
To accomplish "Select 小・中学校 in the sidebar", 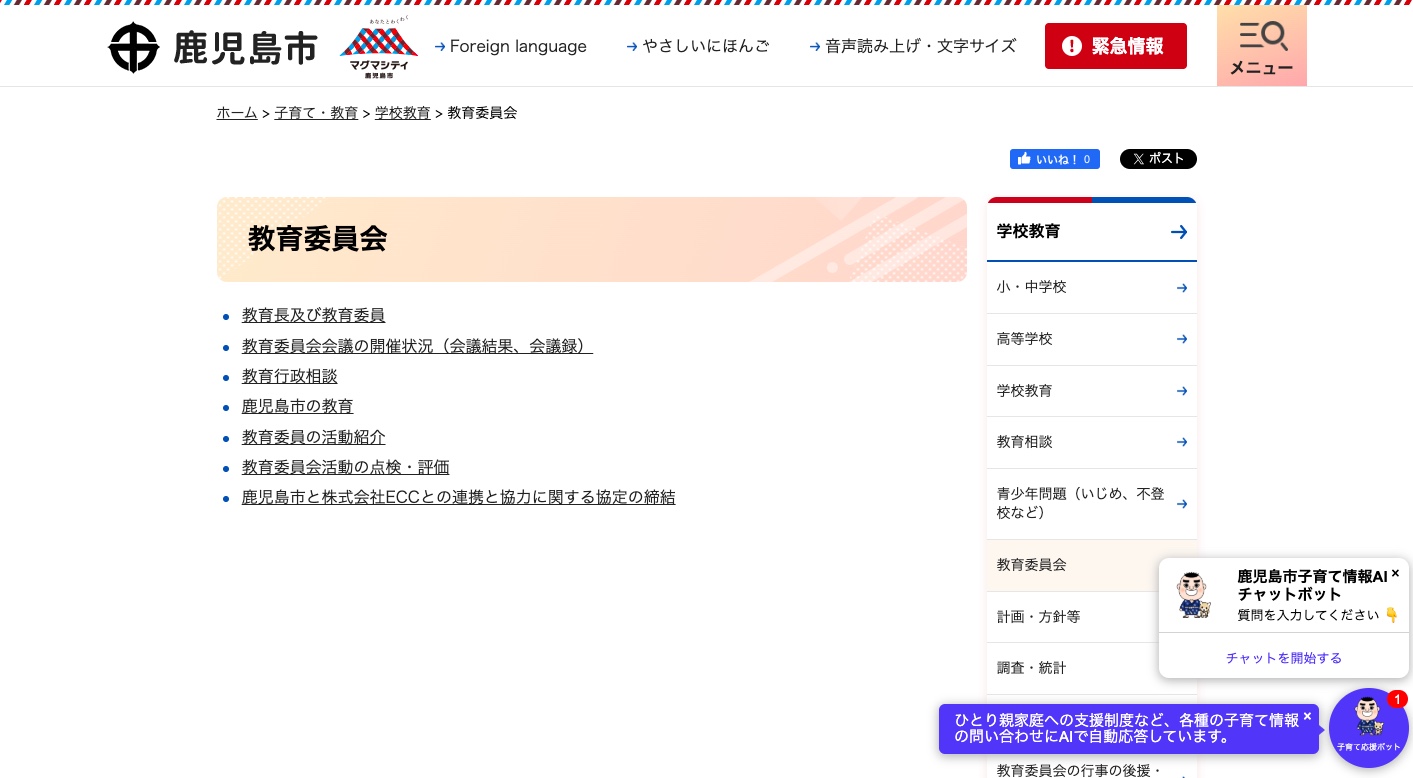I will point(1031,287).
